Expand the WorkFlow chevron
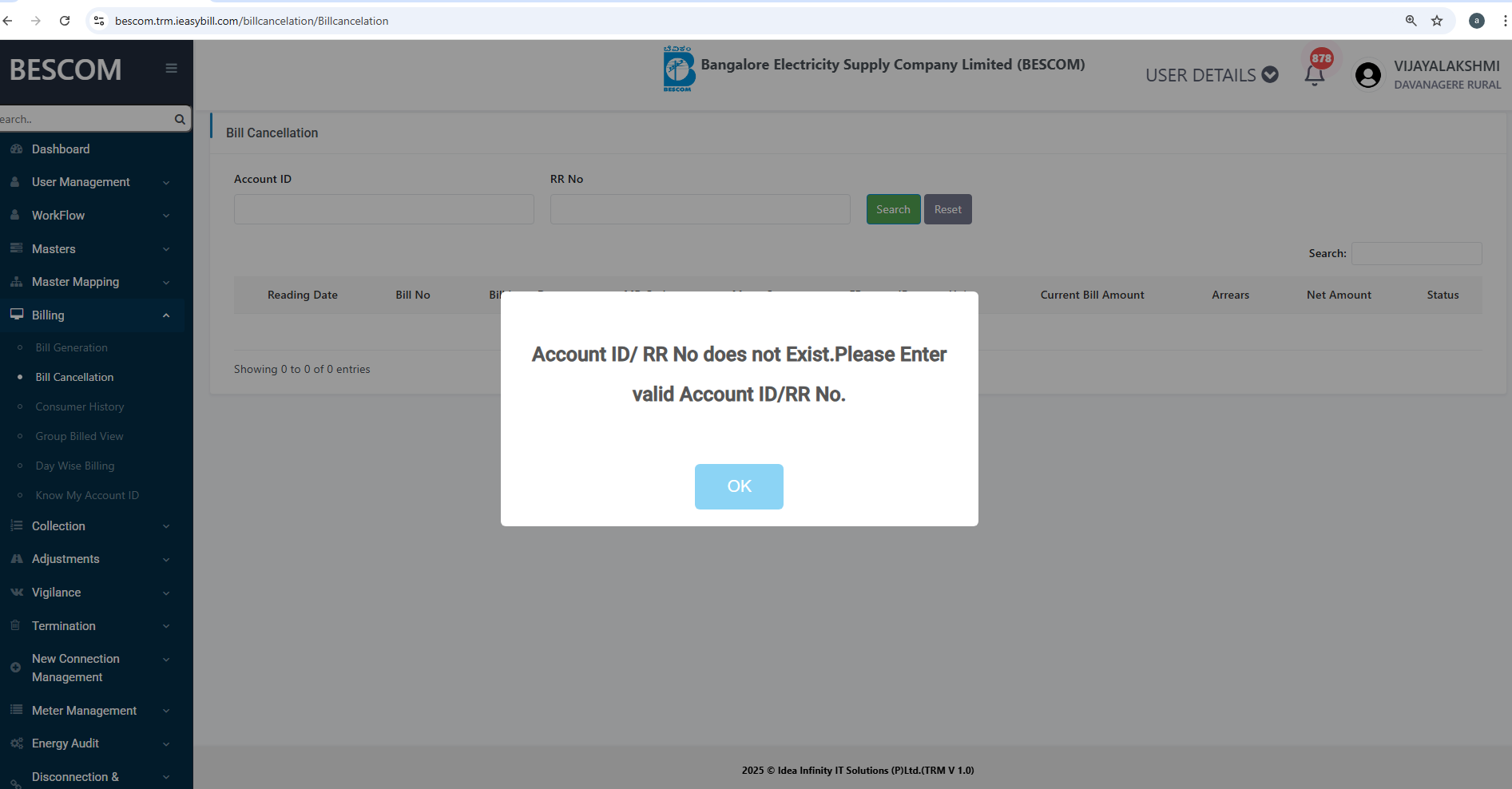The height and width of the screenshot is (789, 1512). point(166,216)
